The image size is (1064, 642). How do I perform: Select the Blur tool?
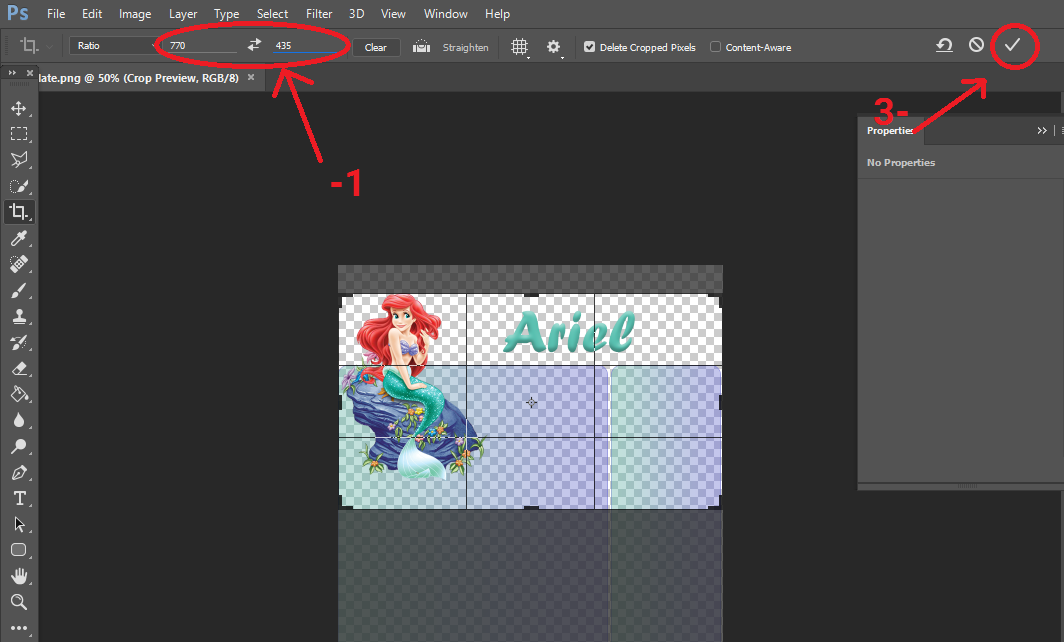point(18,421)
